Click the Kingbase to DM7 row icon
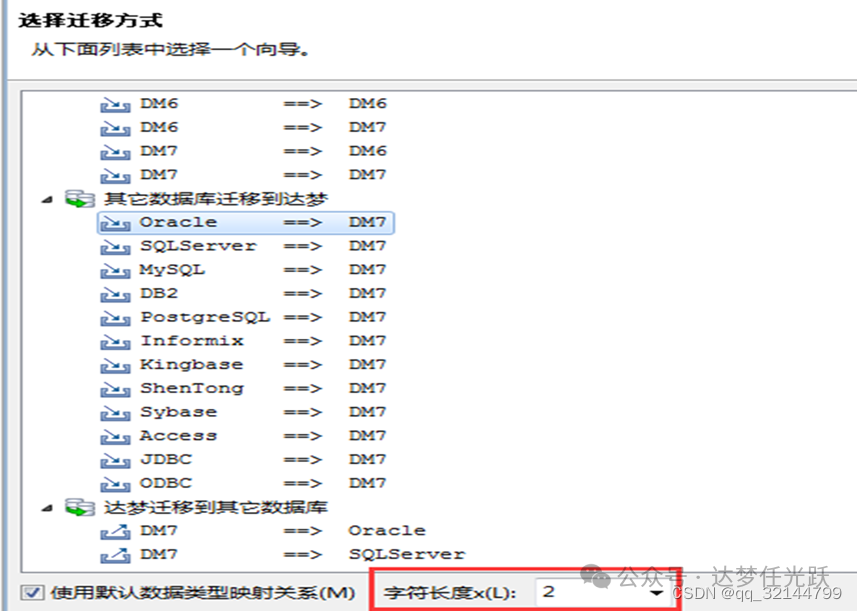 point(115,366)
